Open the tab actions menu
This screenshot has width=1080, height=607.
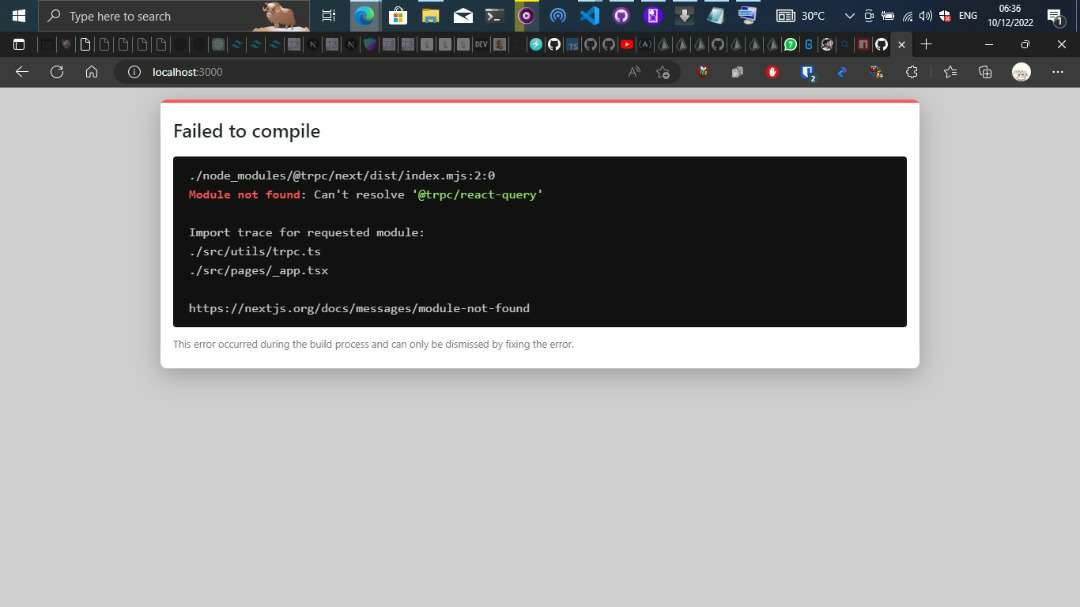click(x=19, y=45)
